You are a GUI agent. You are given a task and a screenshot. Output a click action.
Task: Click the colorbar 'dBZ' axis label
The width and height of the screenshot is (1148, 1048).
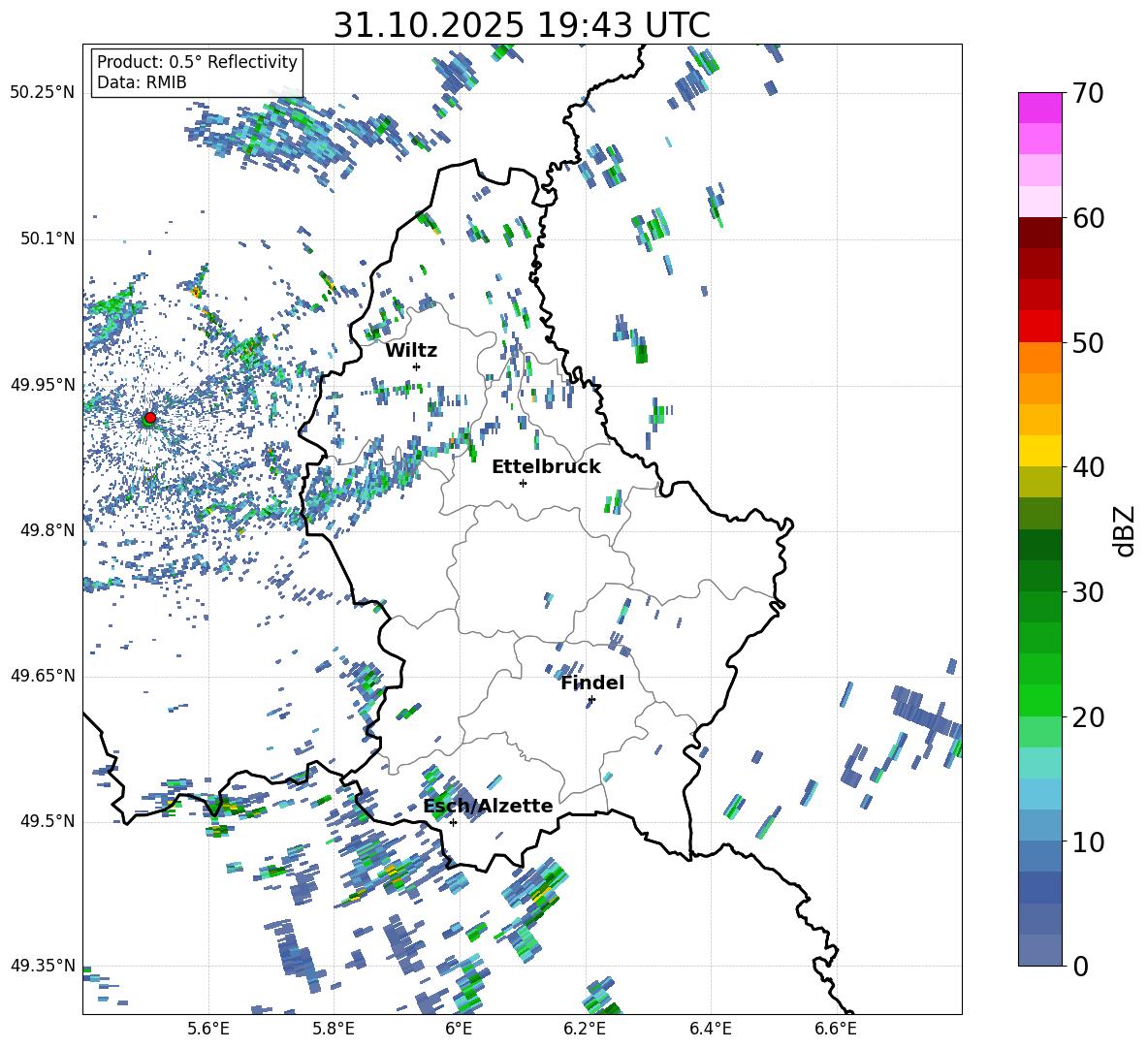pos(1126,530)
